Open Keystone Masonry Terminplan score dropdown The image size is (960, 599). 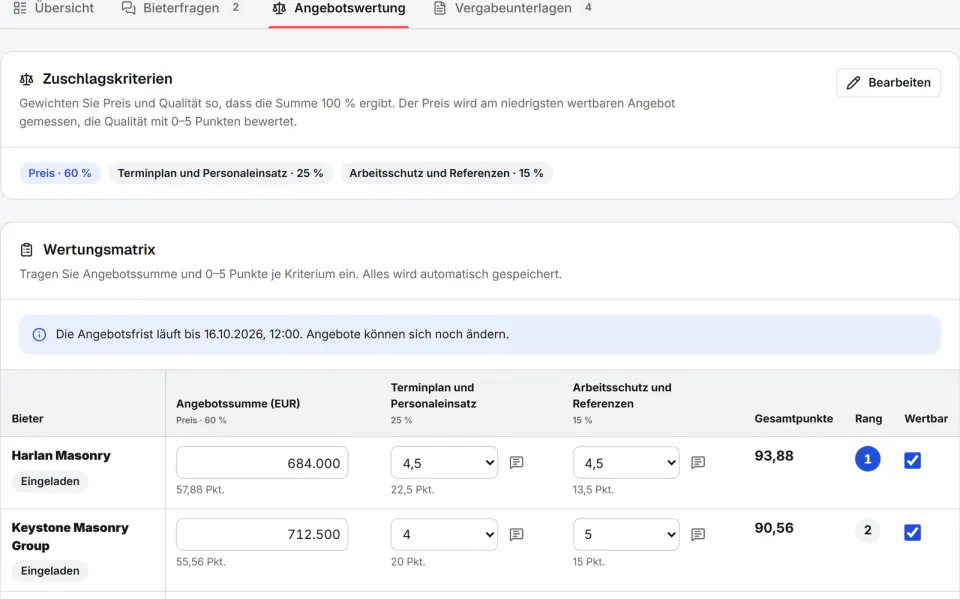point(444,535)
